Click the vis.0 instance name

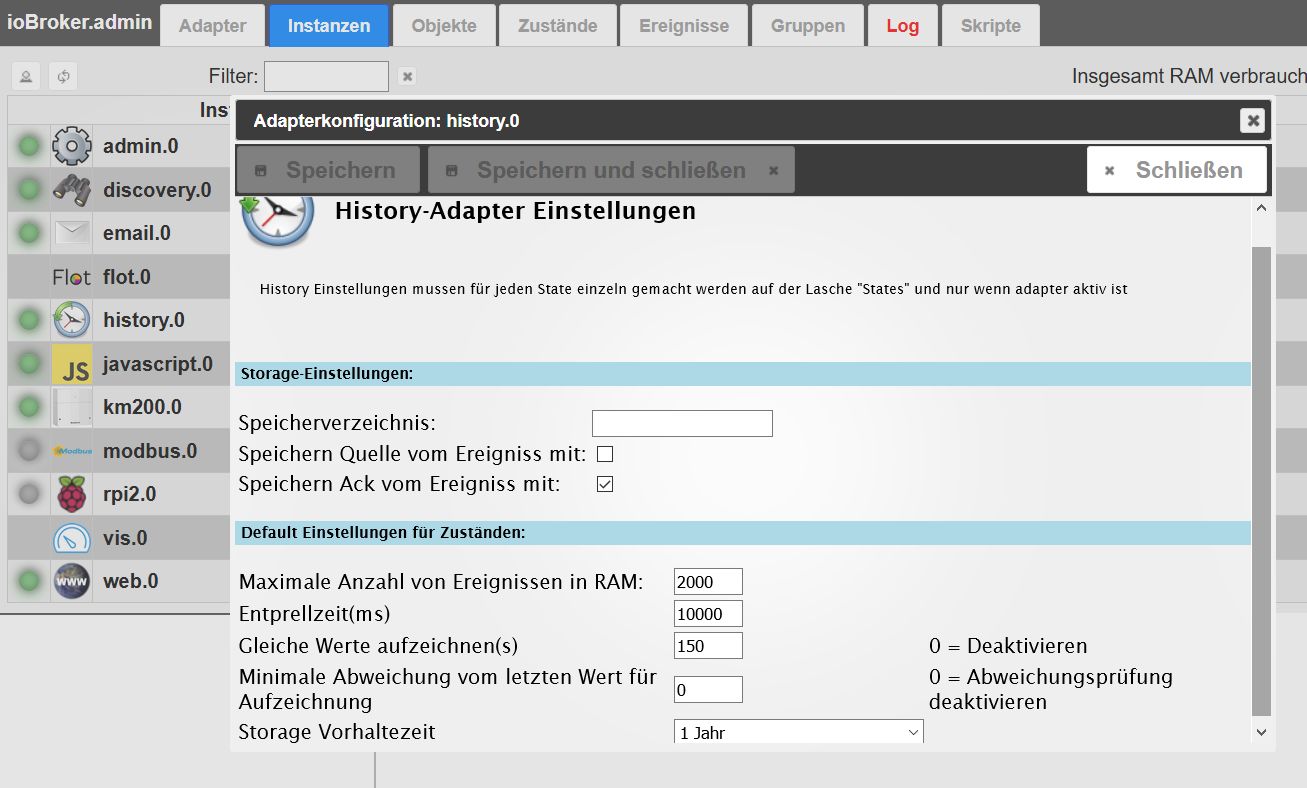click(x=125, y=538)
